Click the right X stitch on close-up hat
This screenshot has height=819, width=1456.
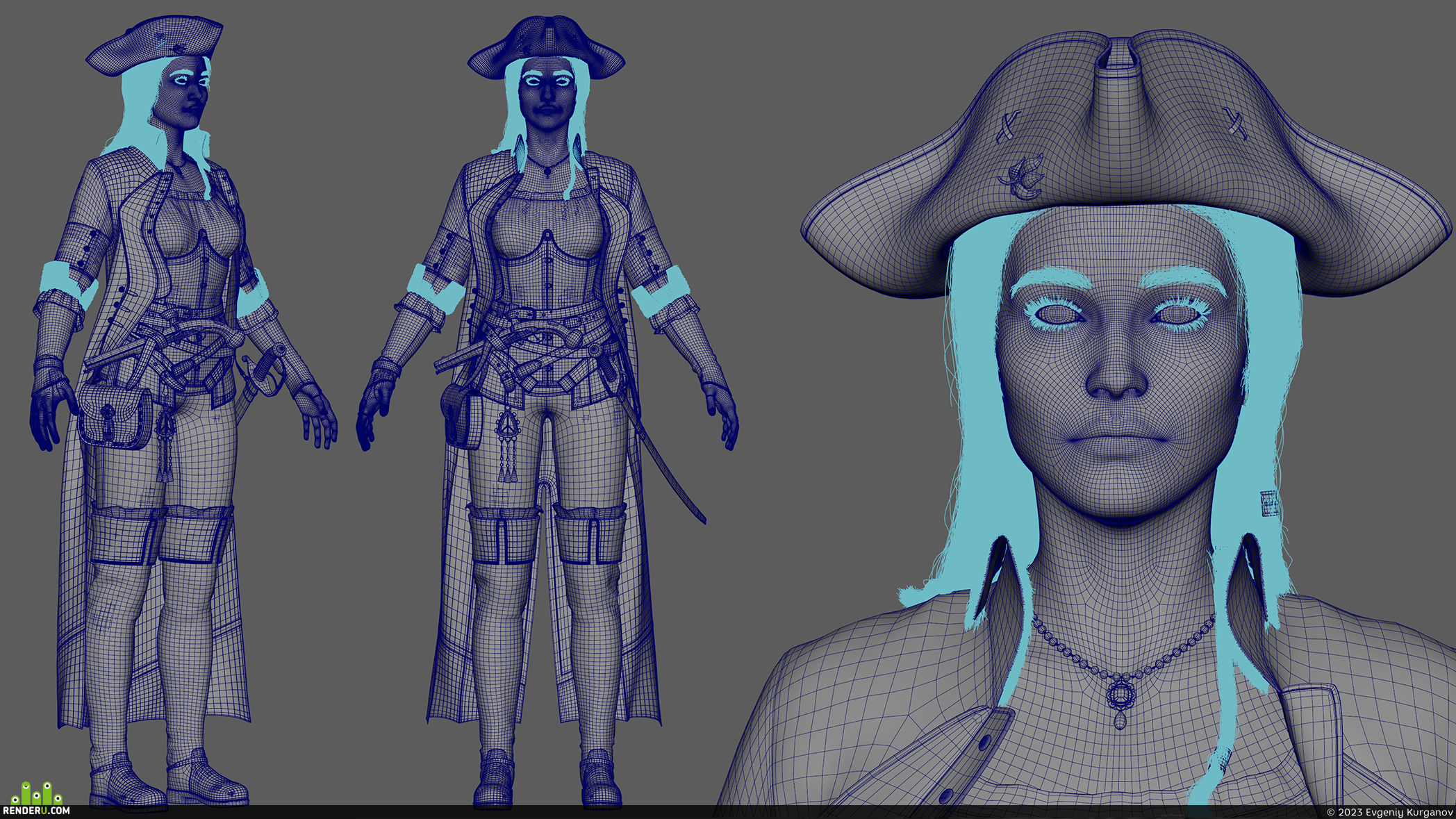point(1234,123)
